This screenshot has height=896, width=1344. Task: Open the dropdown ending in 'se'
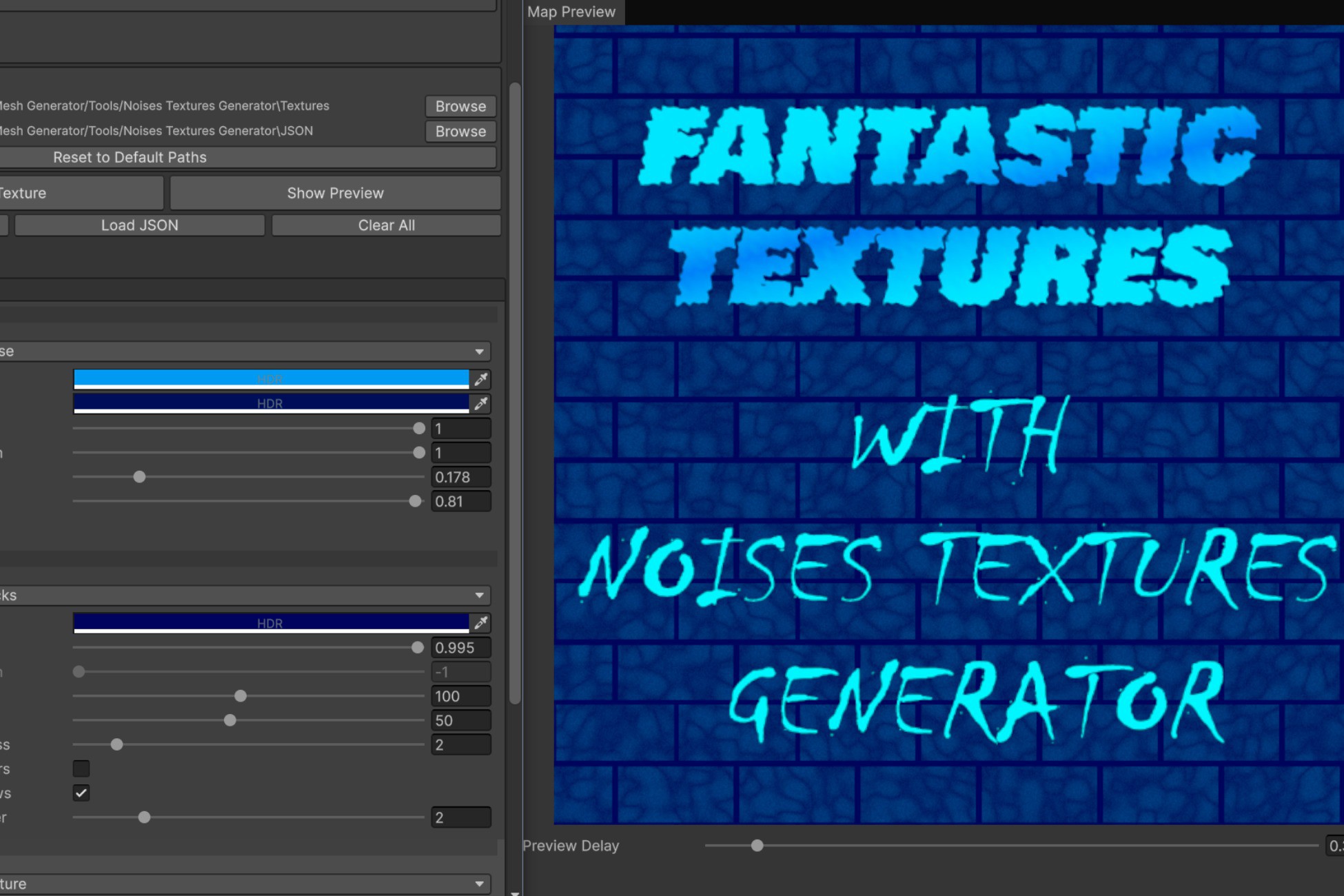point(244,352)
